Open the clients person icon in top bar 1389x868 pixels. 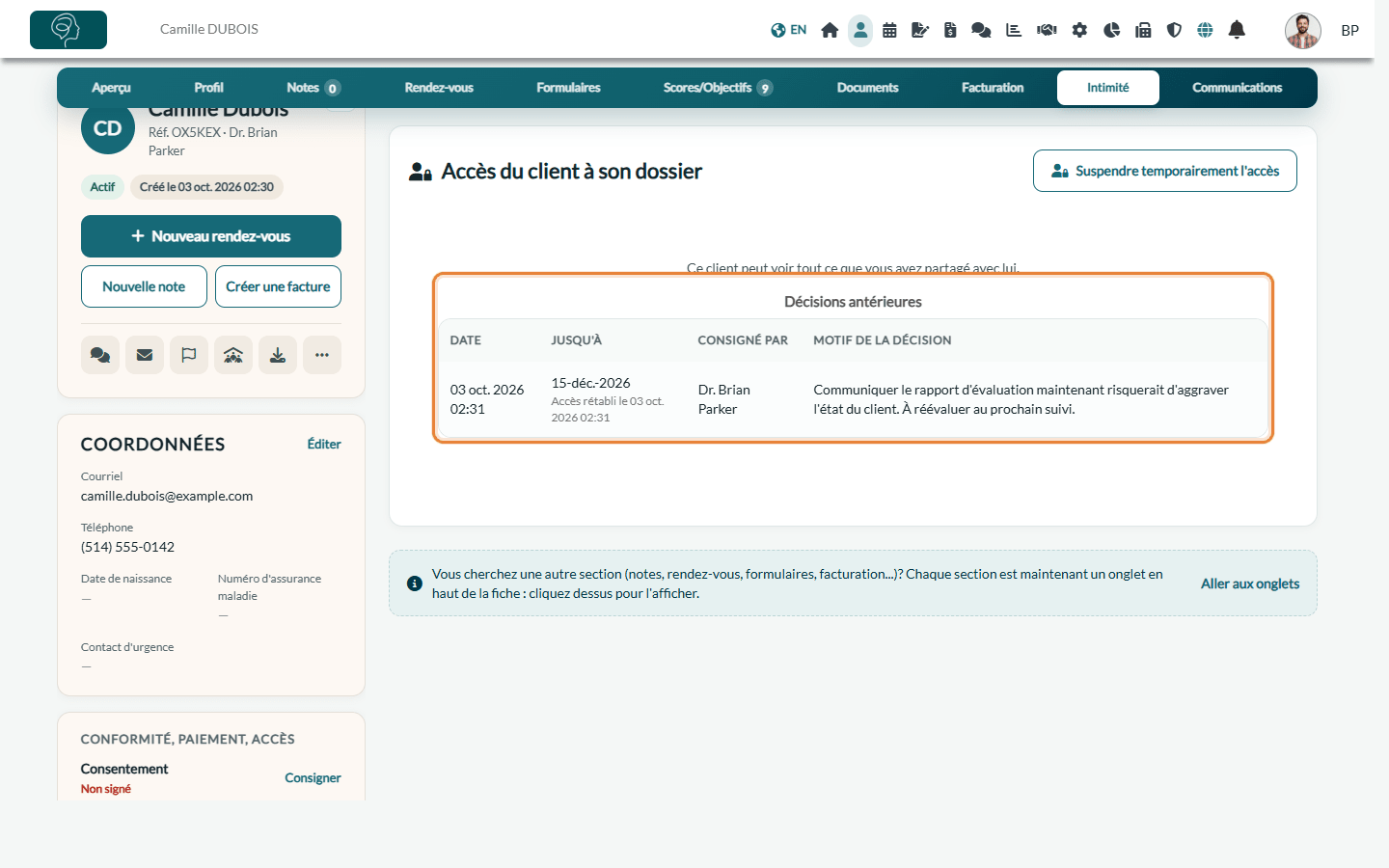pyautogui.click(x=860, y=30)
